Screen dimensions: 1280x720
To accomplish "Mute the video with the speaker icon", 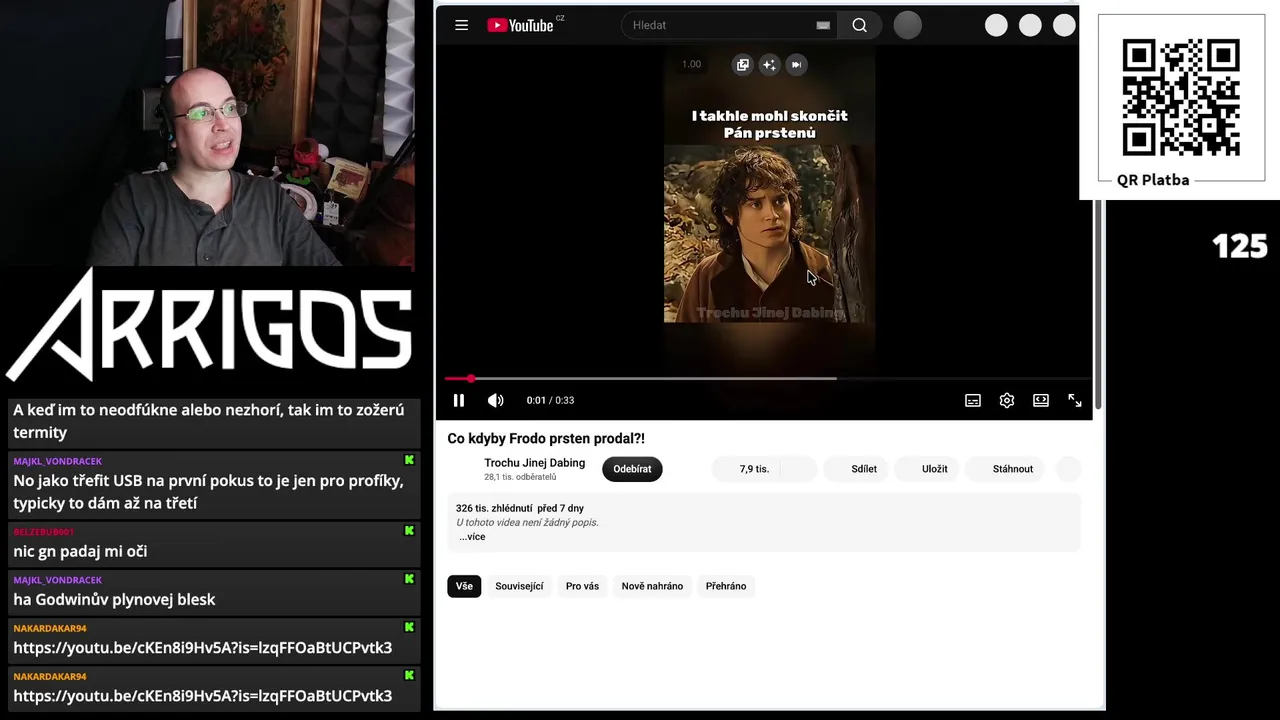I will [x=495, y=400].
